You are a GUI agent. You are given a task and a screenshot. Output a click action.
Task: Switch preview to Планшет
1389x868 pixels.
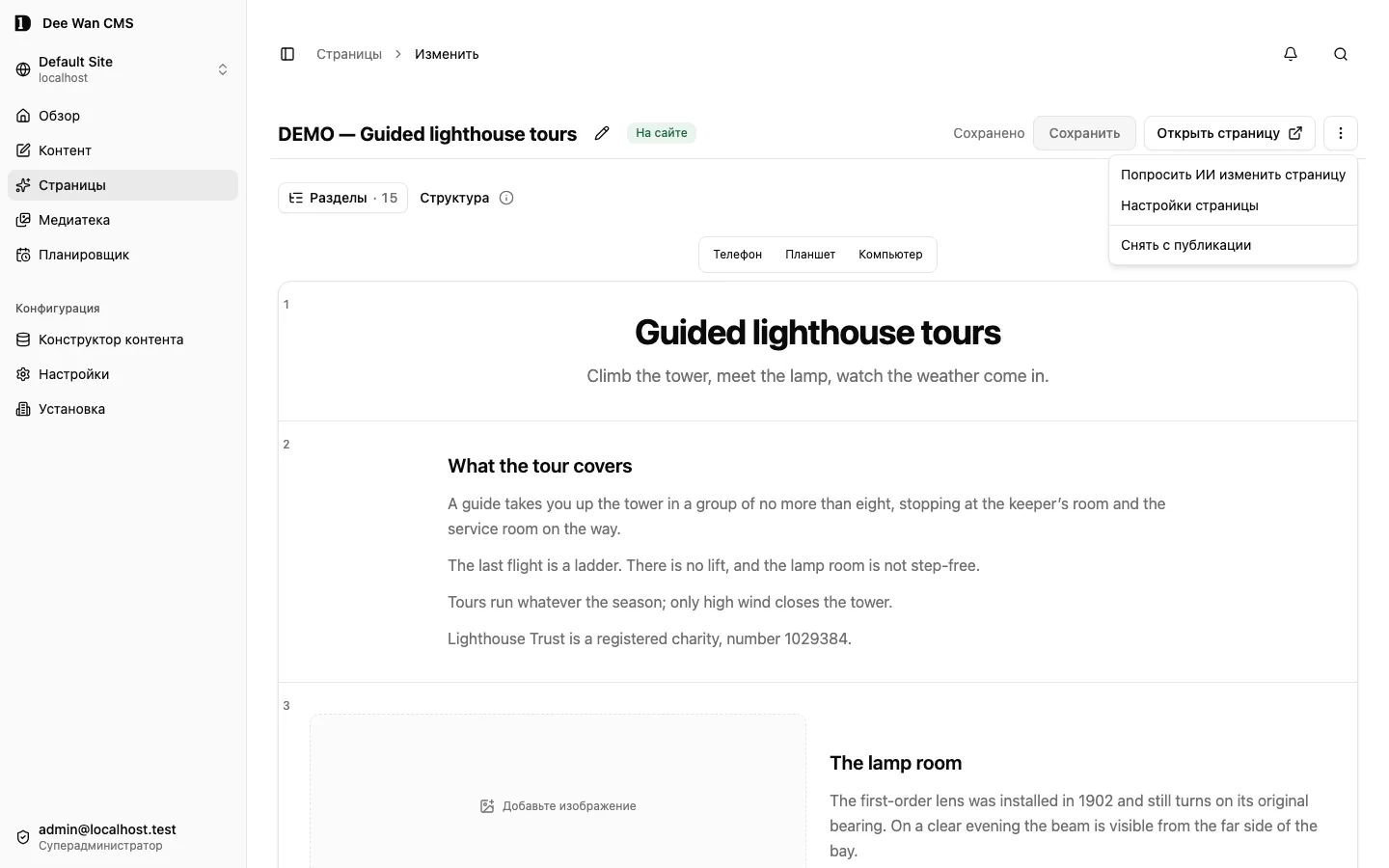click(x=810, y=255)
